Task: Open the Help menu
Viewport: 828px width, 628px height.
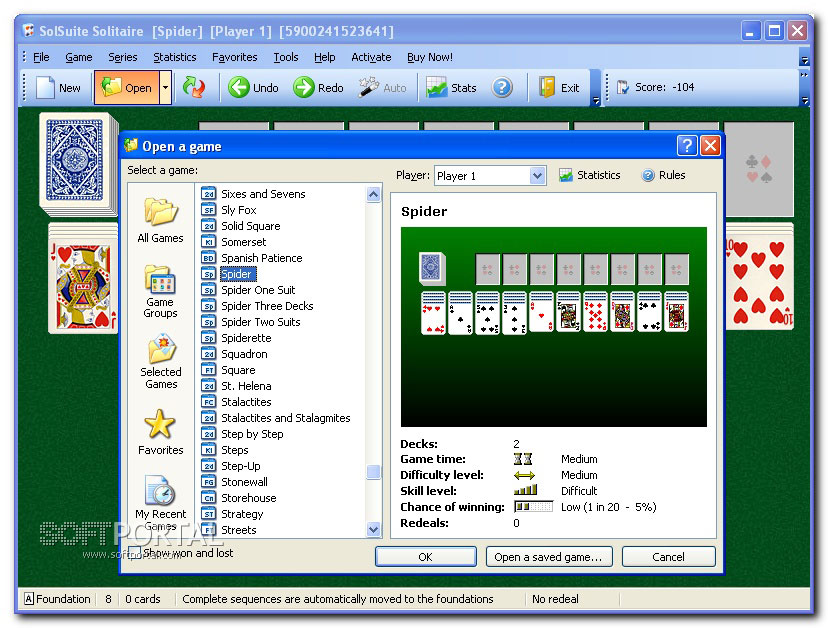Action: tap(324, 57)
